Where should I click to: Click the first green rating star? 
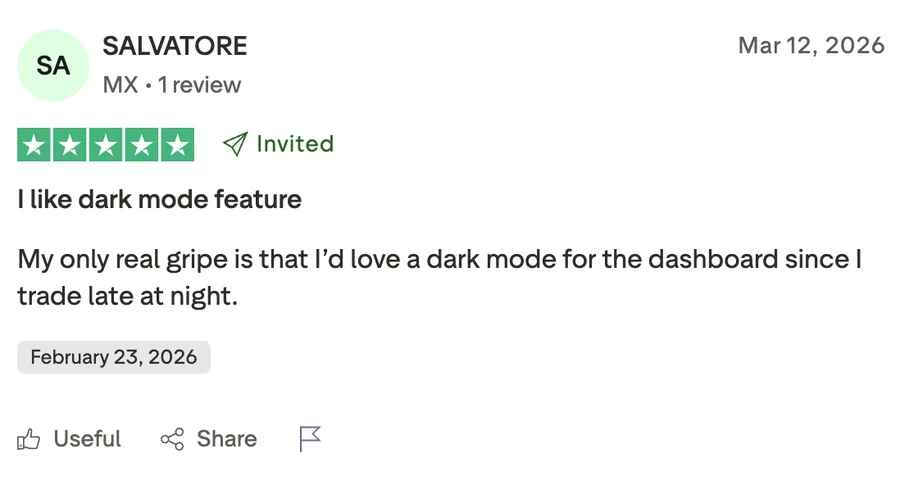[x=34, y=145]
